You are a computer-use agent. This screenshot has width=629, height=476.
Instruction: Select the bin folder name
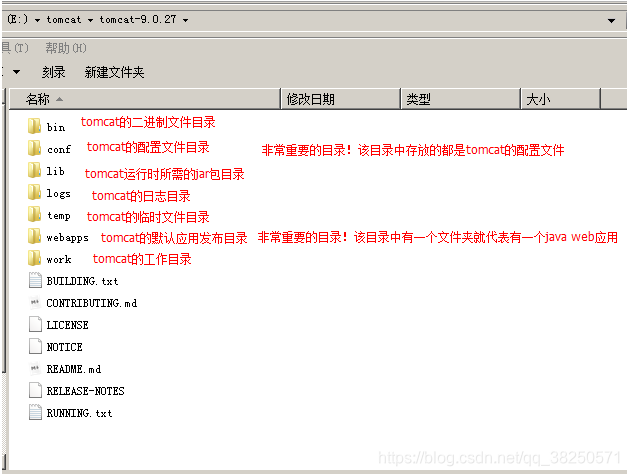56,127
